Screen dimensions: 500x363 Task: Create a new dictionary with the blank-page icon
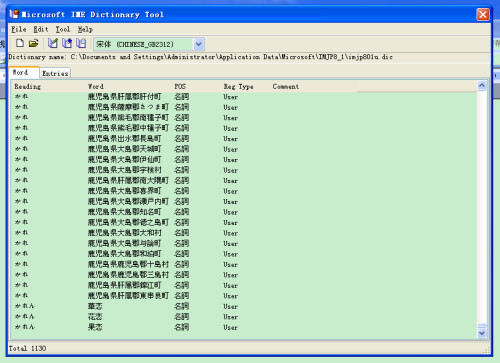(20, 43)
